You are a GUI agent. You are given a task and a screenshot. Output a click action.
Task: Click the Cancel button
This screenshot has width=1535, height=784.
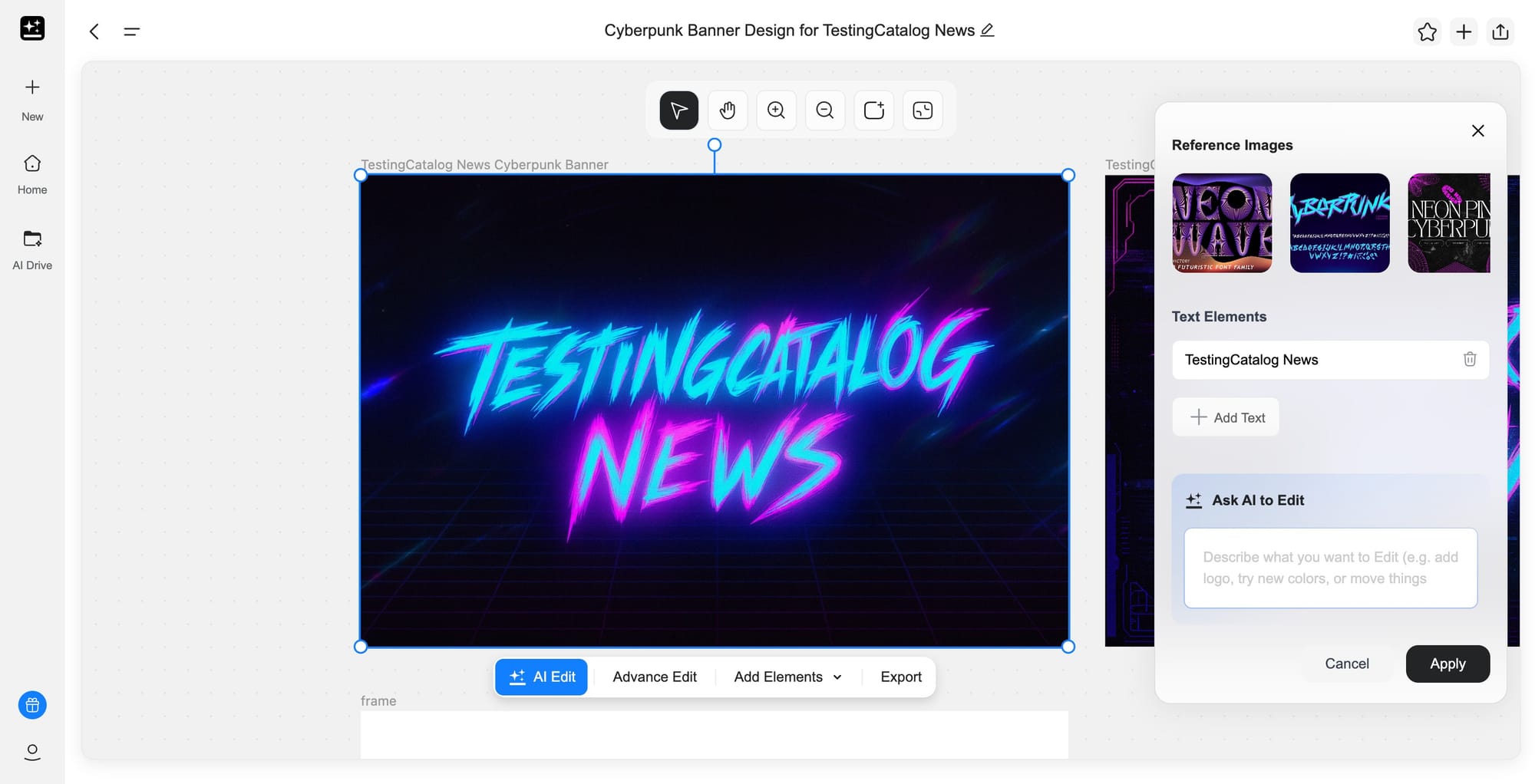coord(1346,664)
